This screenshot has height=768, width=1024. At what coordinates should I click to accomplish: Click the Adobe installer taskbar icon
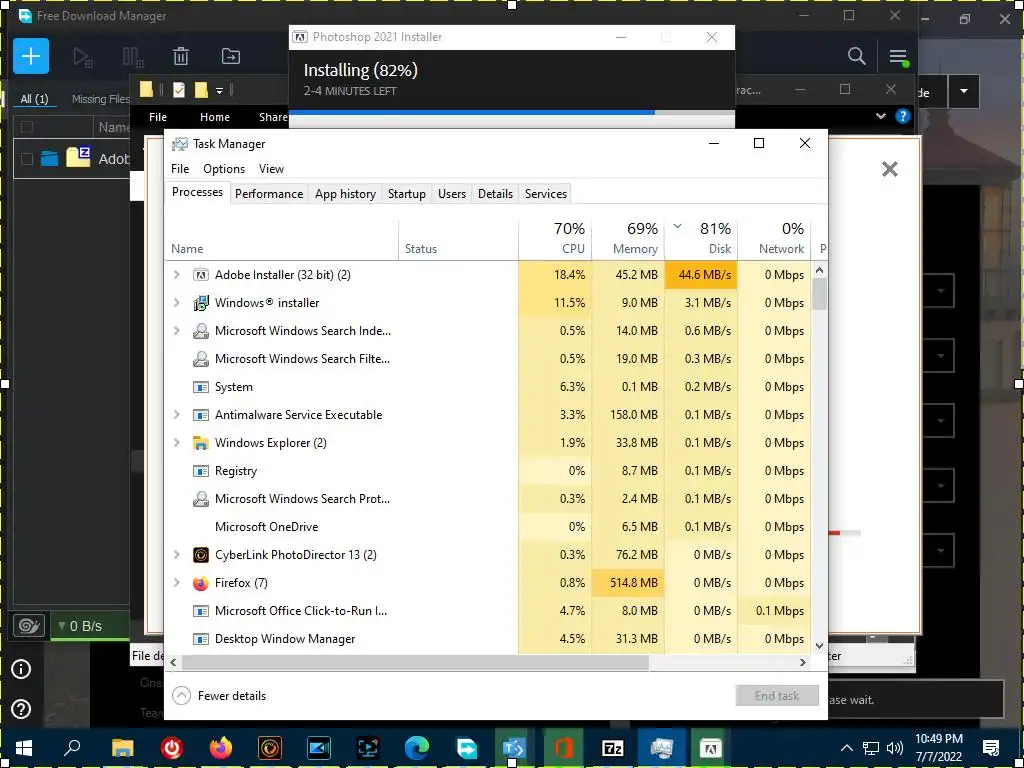[x=711, y=748]
